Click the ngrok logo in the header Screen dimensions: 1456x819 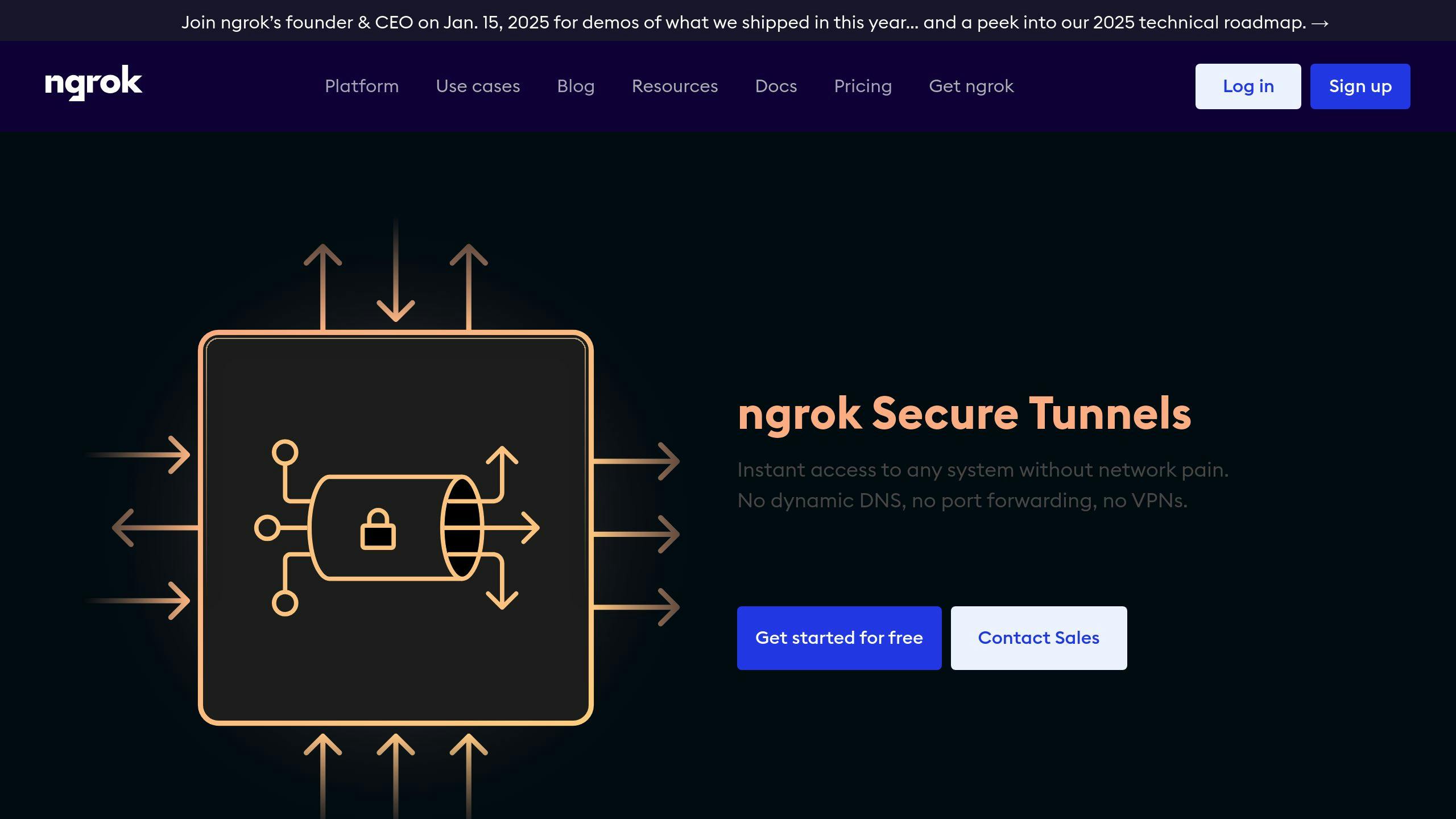click(x=93, y=83)
